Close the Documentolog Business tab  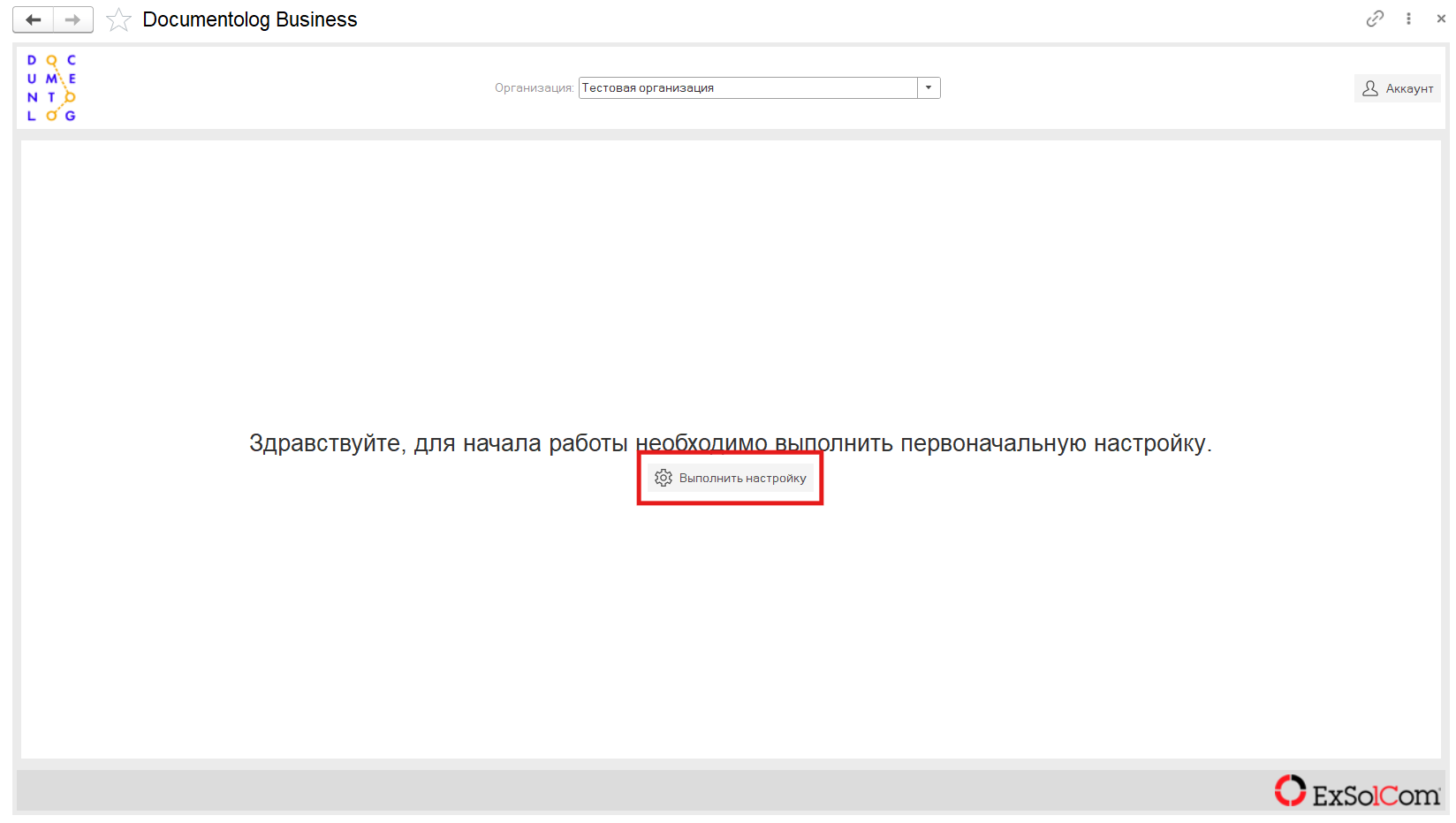1441,19
